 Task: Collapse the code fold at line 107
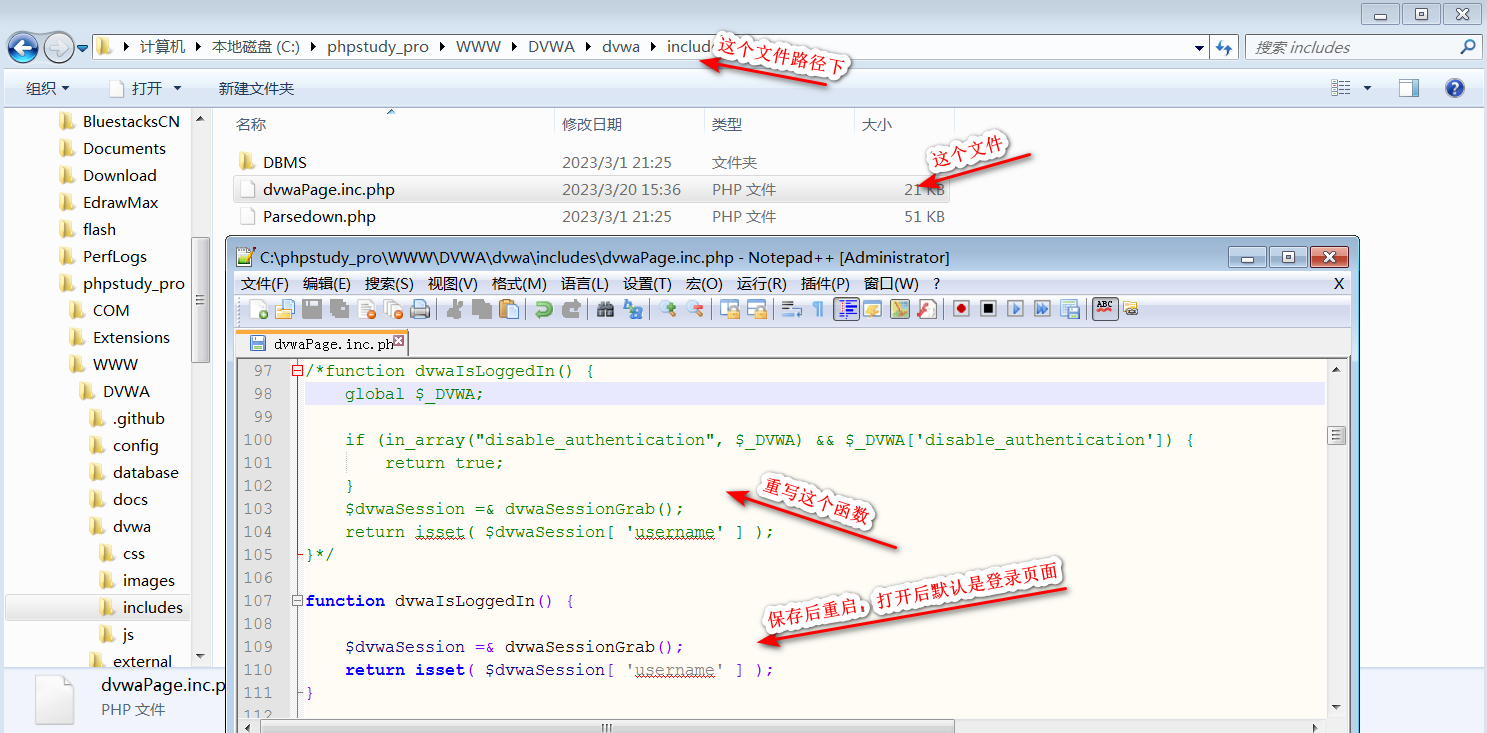[x=296, y=601]
